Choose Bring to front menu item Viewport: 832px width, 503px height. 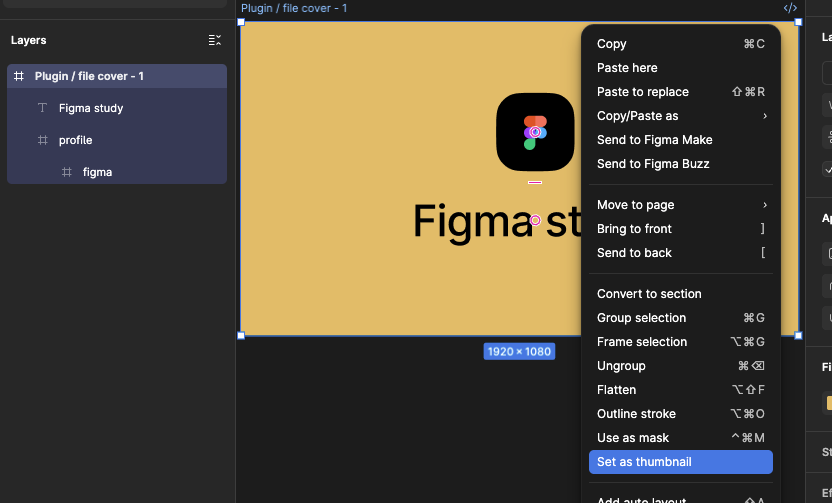(x=681, y=229)
